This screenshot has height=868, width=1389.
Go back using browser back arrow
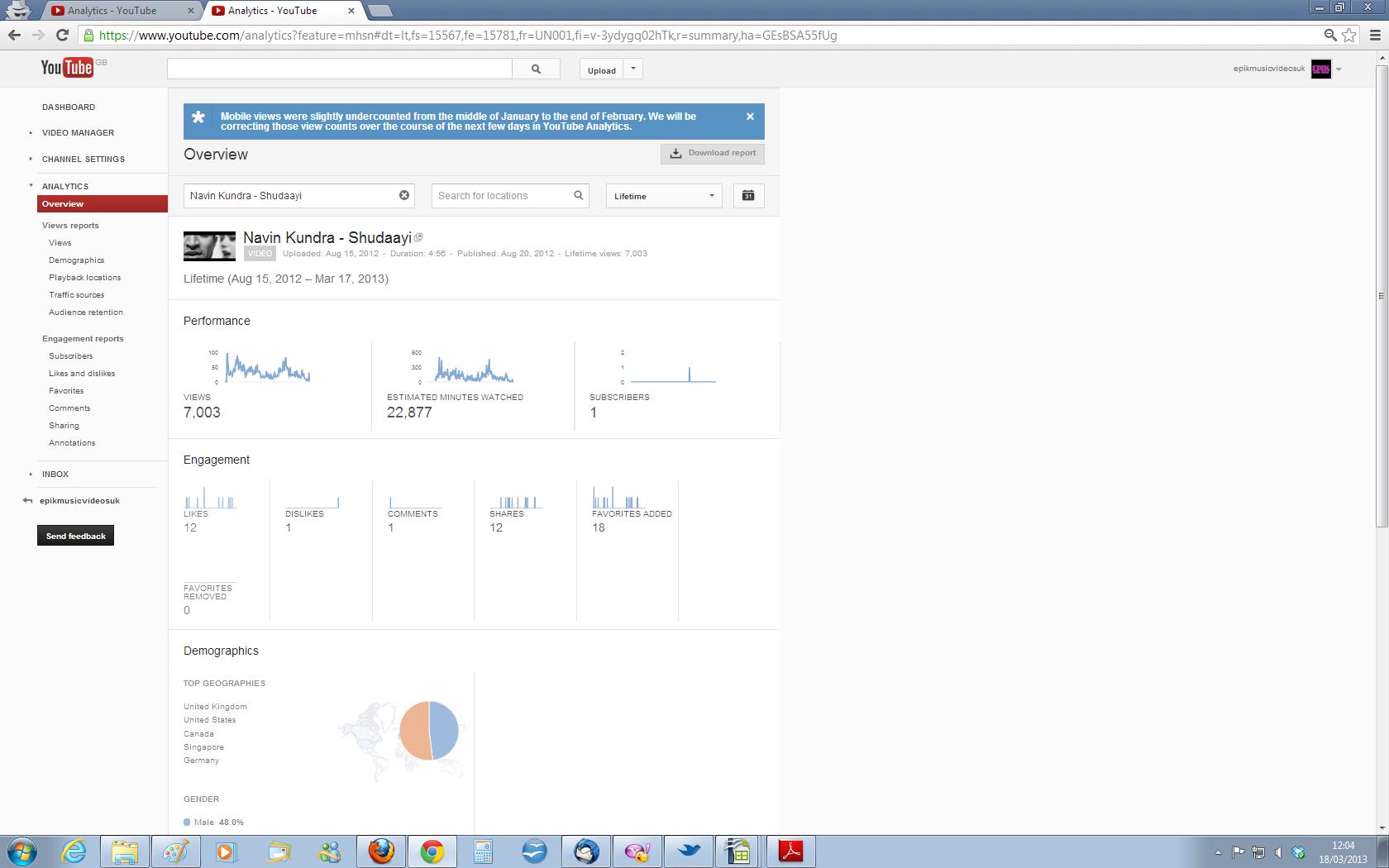coord(14,35)
